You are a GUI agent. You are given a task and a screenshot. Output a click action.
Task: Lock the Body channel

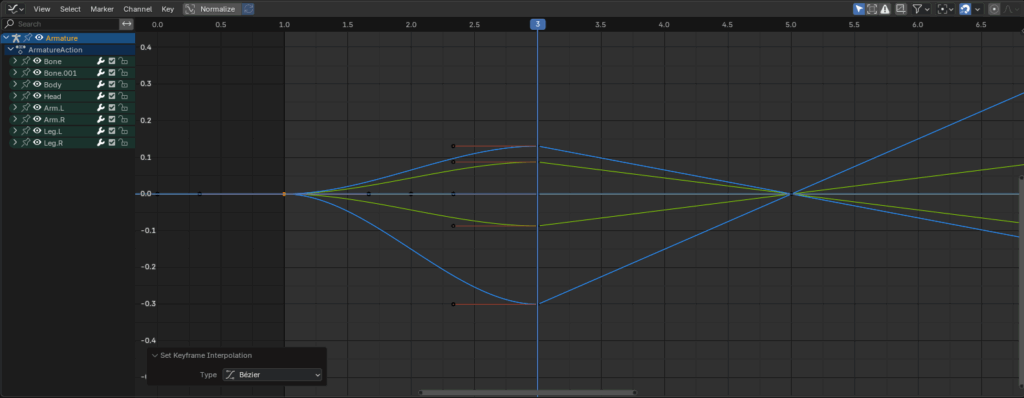coord(123,85)
